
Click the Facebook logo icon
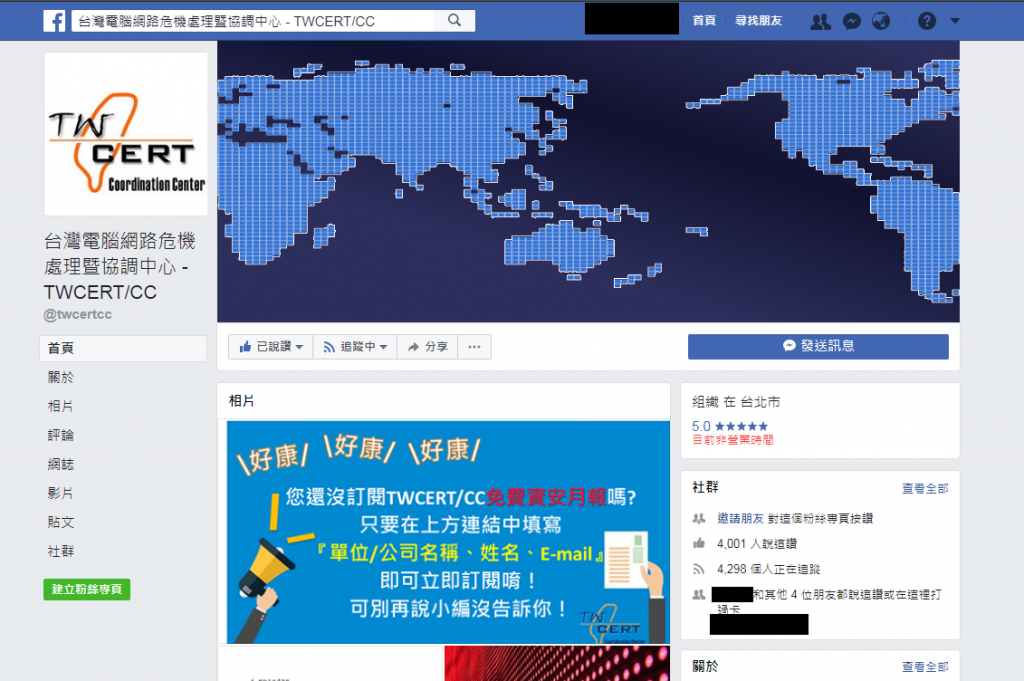pyautogui.click(x=54, y=21)
